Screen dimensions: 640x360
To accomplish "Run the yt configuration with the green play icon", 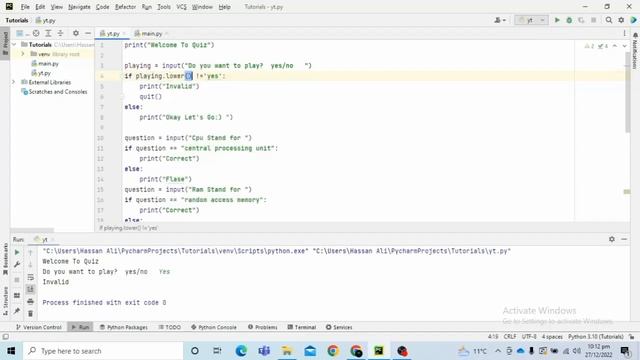I will [557, 20].
